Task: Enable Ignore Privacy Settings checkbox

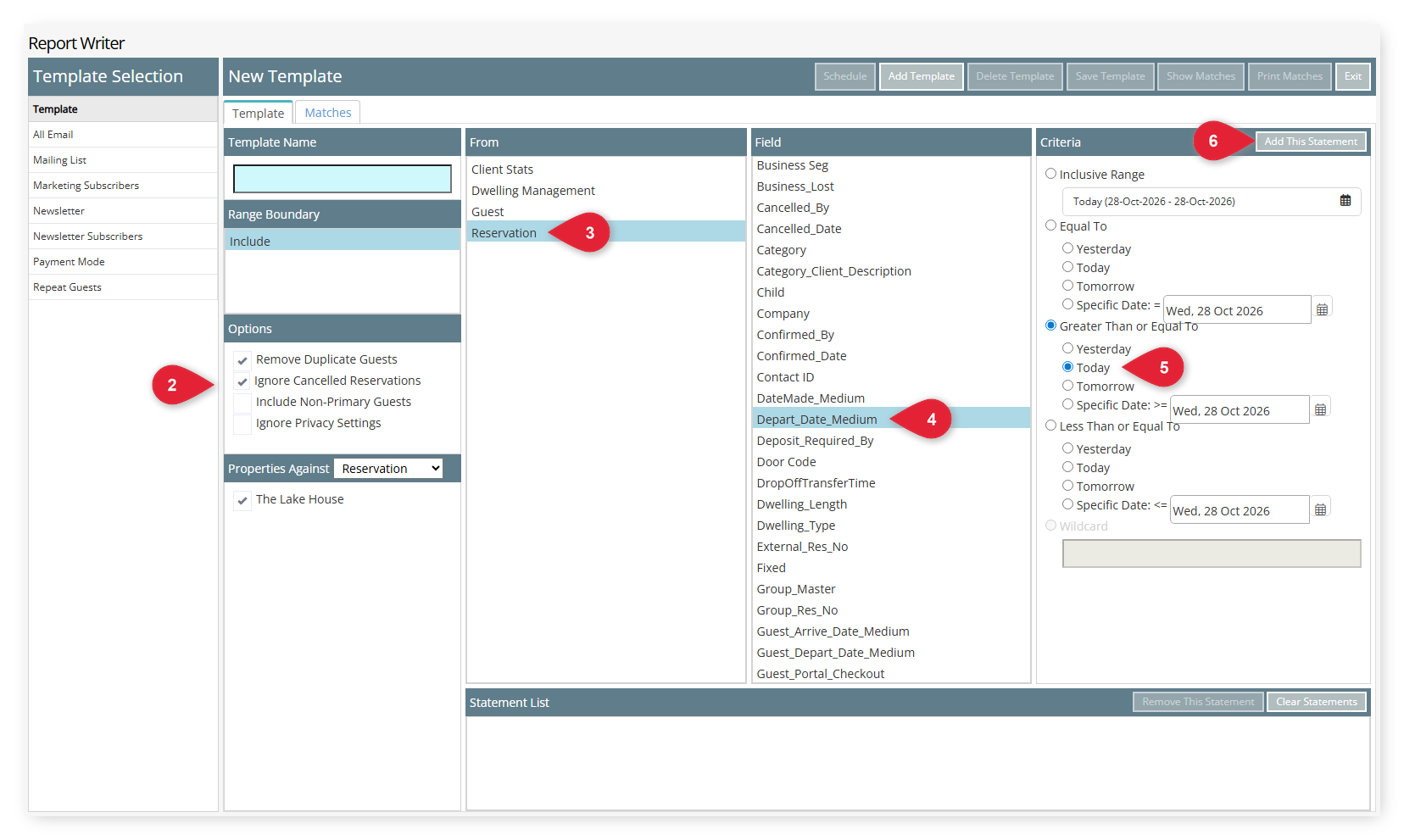Action: click(242, 424)
